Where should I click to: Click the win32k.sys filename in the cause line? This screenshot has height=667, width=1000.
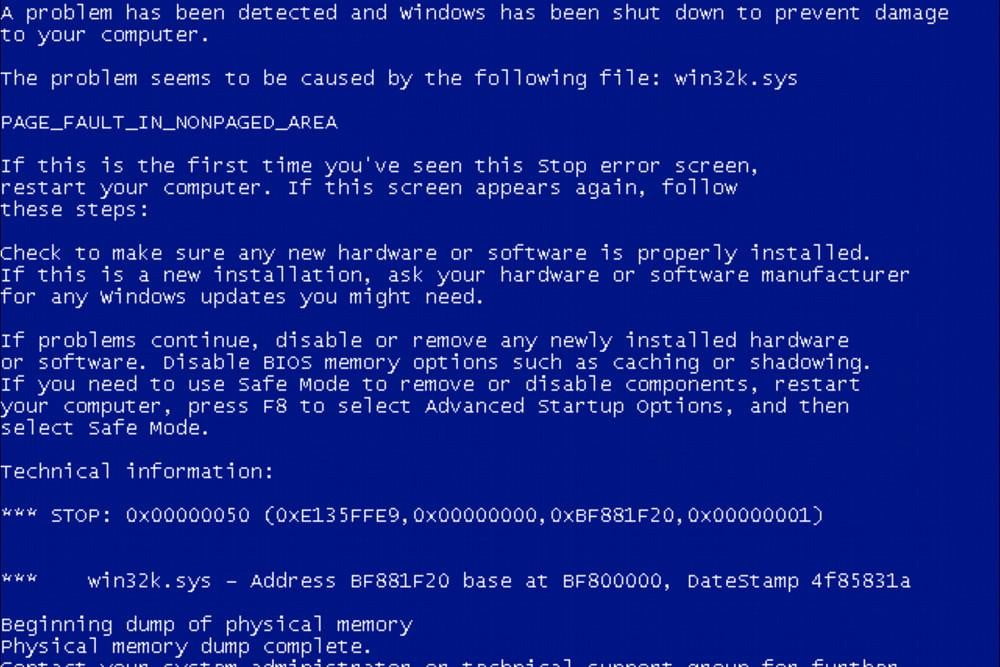pyautogui.click(x=735, y=78)
